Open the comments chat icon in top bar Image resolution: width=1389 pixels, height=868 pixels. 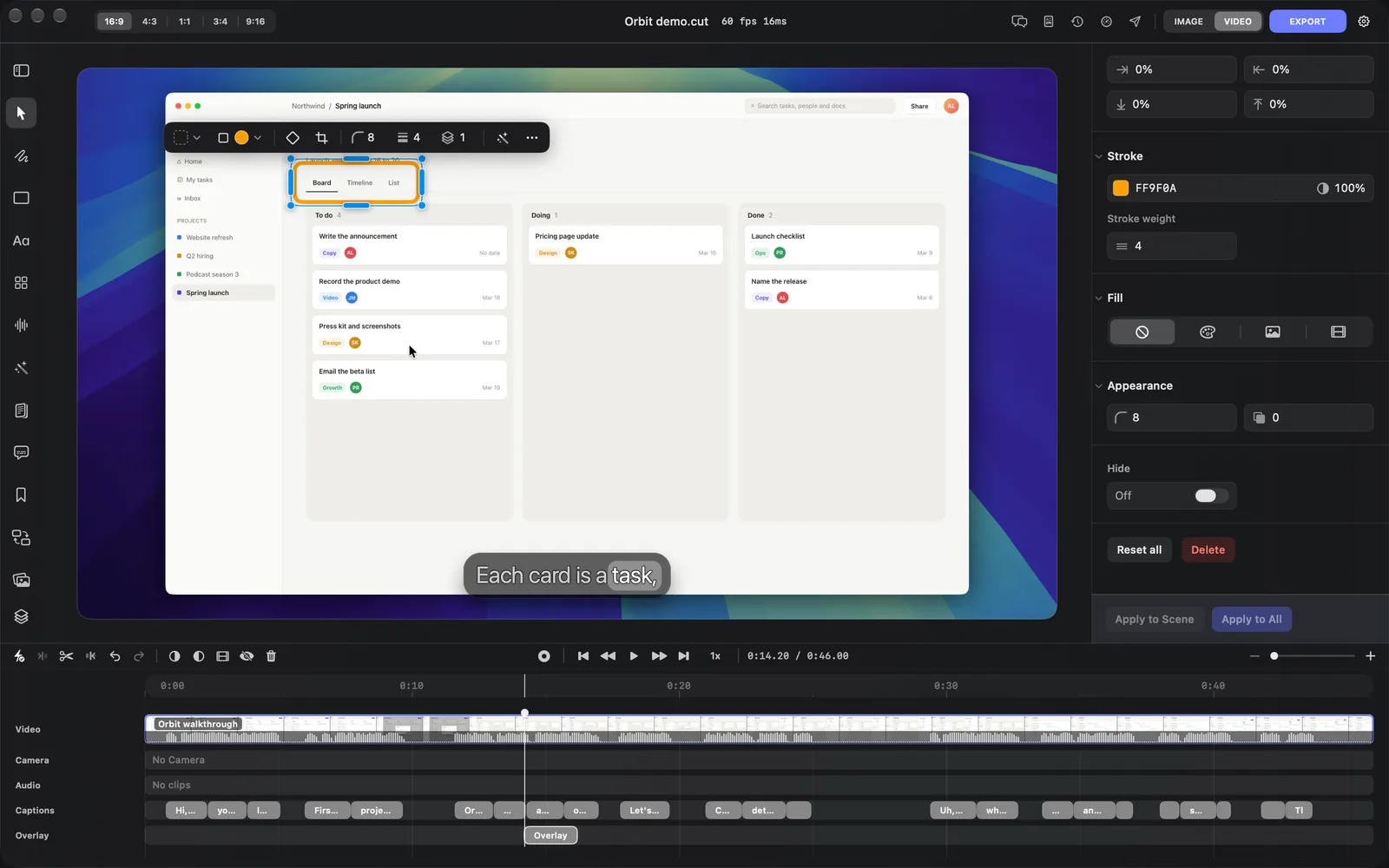click(1019, 22)
